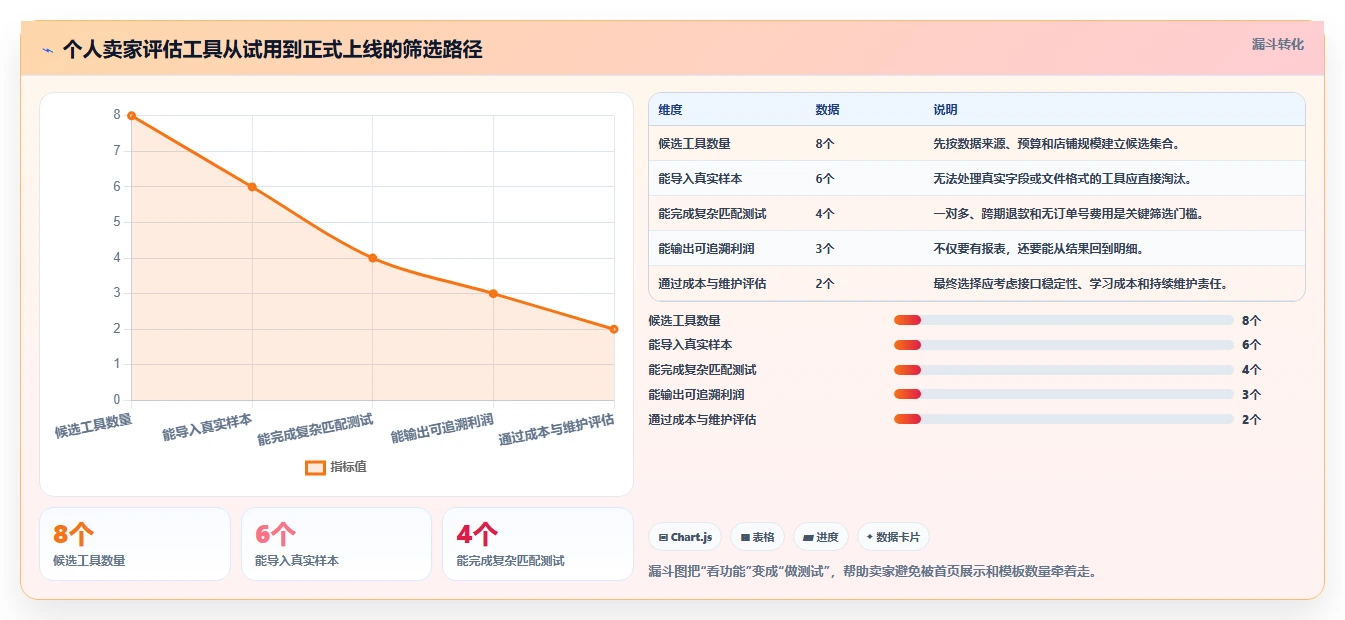Screen dimensions: 1345x620
Task: Click the 能完成复杂匹配测试 progress bar
Action: pyautogui.click(x=1063, y=370)
